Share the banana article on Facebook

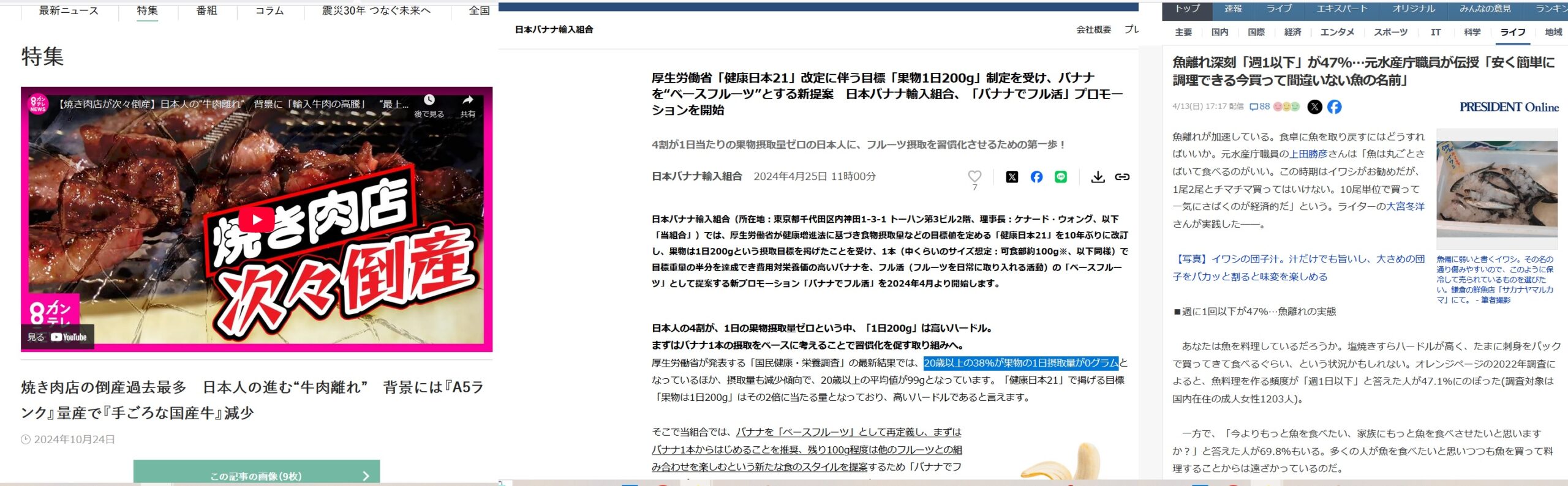point(1036,177)
